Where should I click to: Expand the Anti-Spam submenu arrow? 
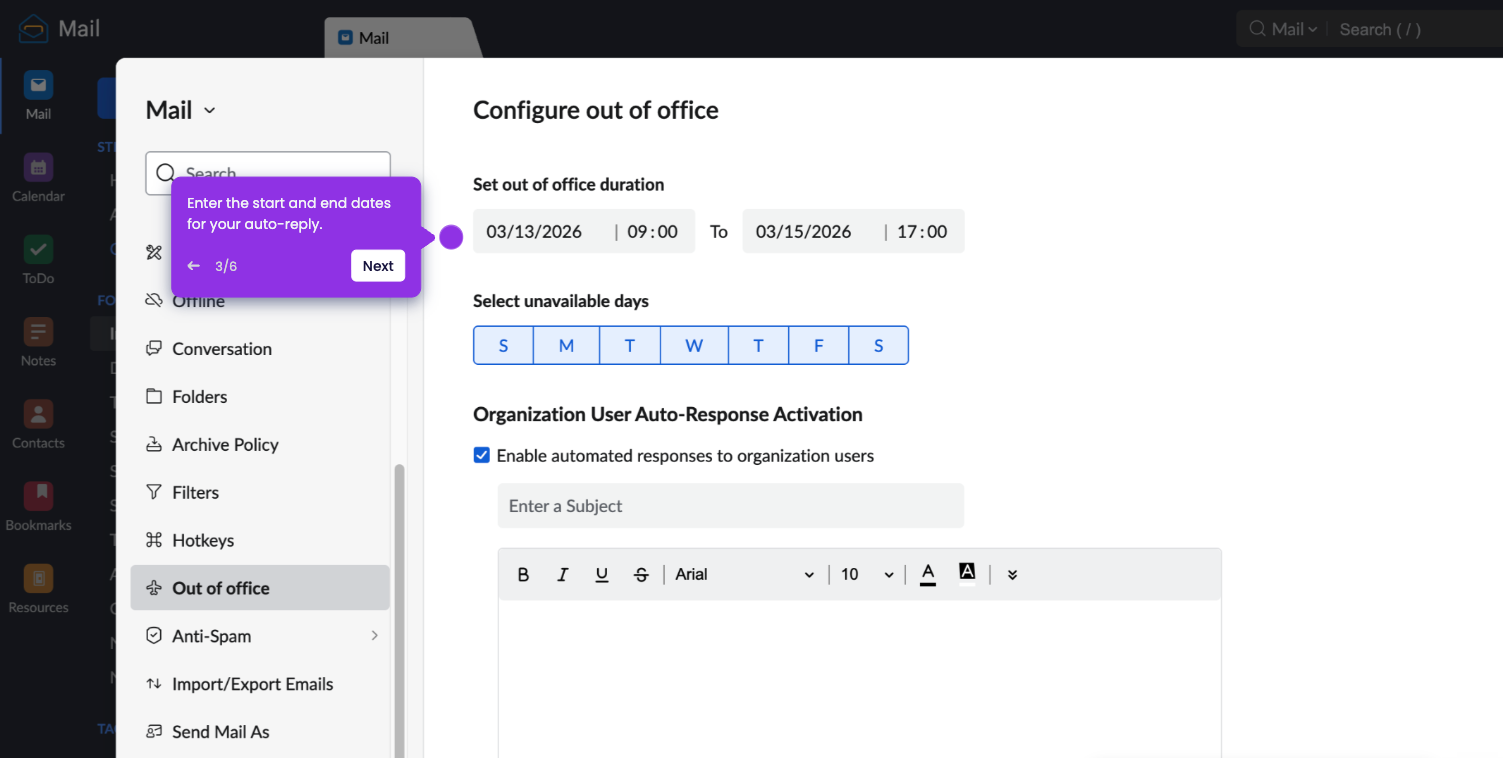(375, 636)
